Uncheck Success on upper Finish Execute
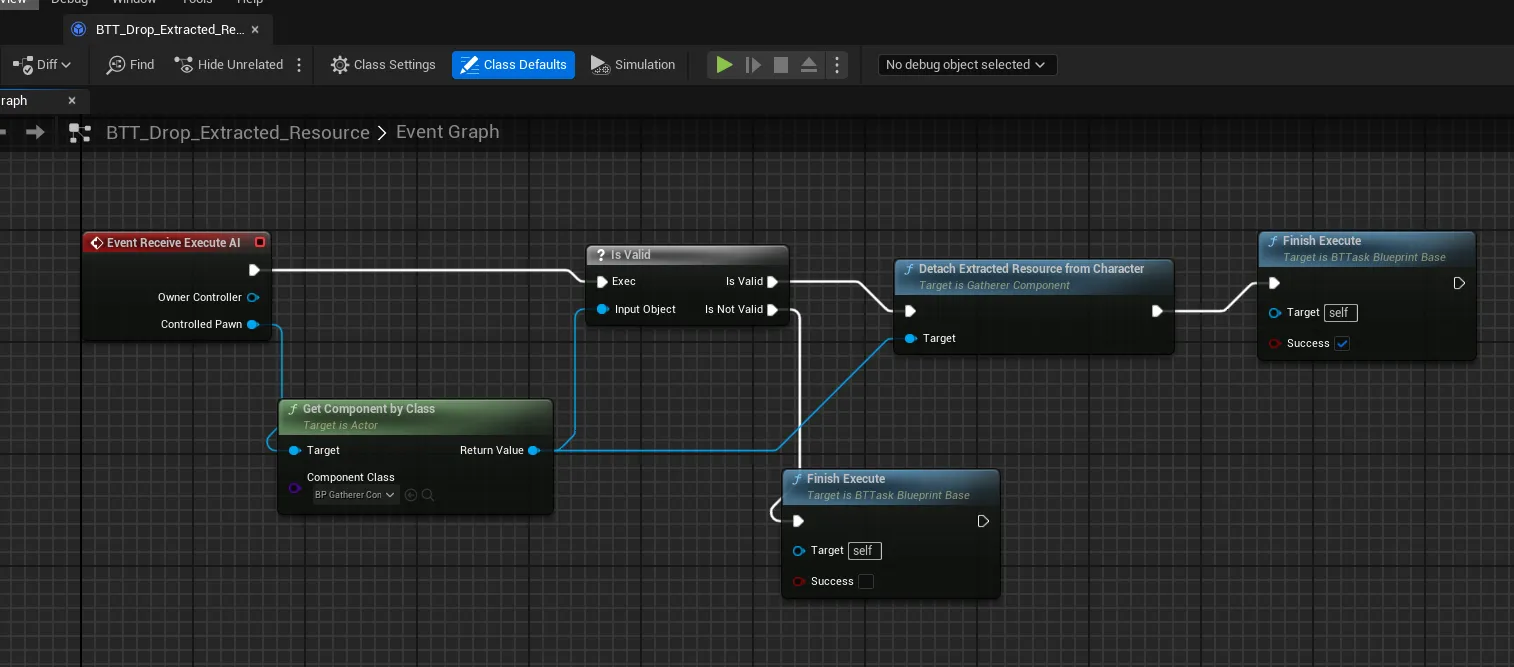 point(1342,343)
